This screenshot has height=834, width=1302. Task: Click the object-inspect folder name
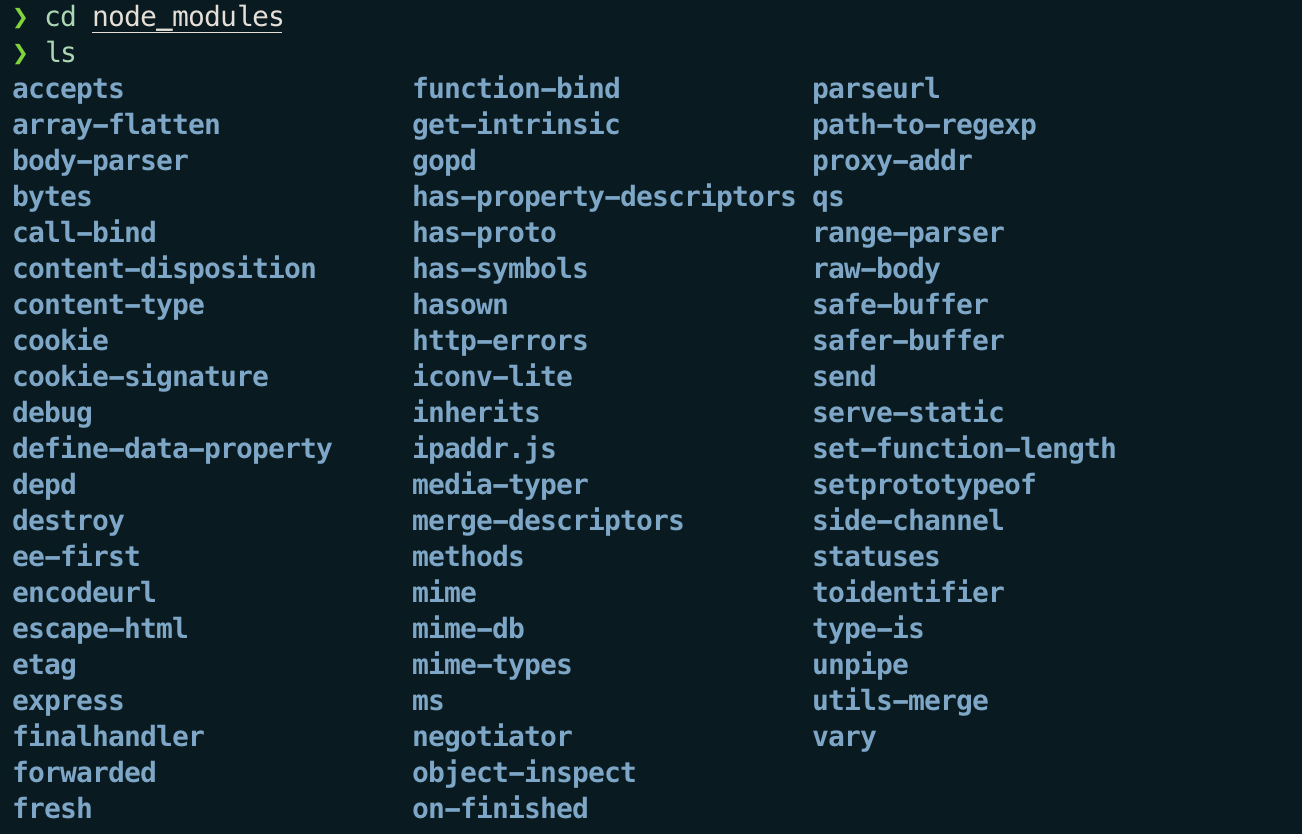[x=524, y=773]
